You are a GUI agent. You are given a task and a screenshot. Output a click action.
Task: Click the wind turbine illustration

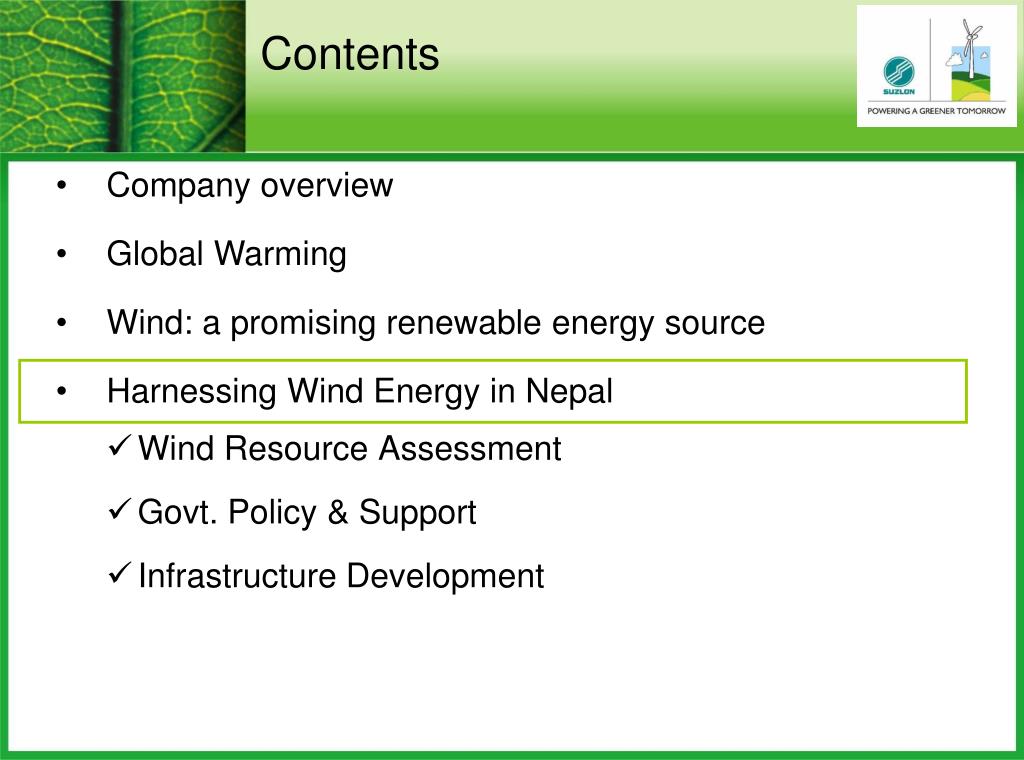click(970, 59)
